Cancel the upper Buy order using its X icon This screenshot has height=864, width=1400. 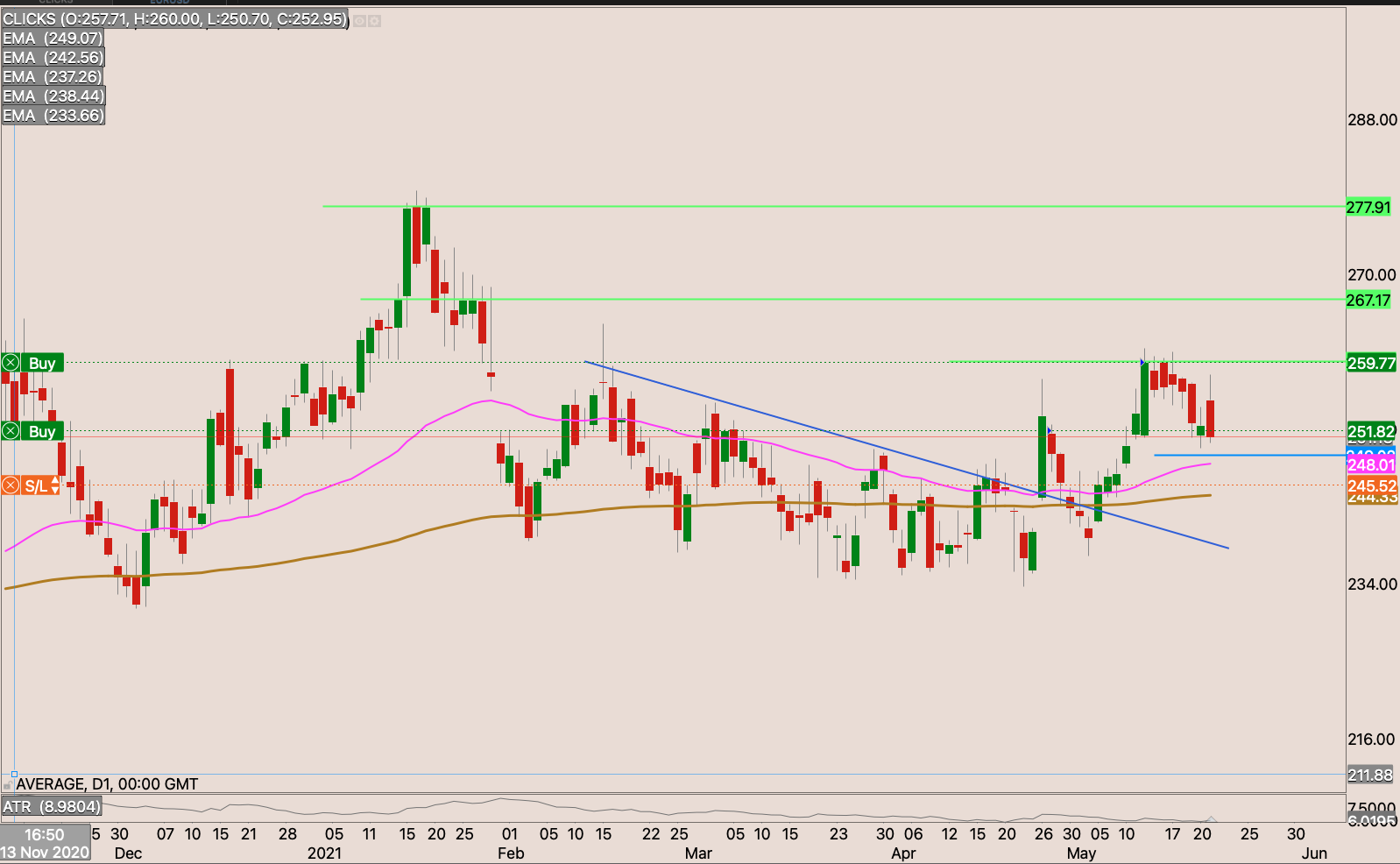[11, 363]
